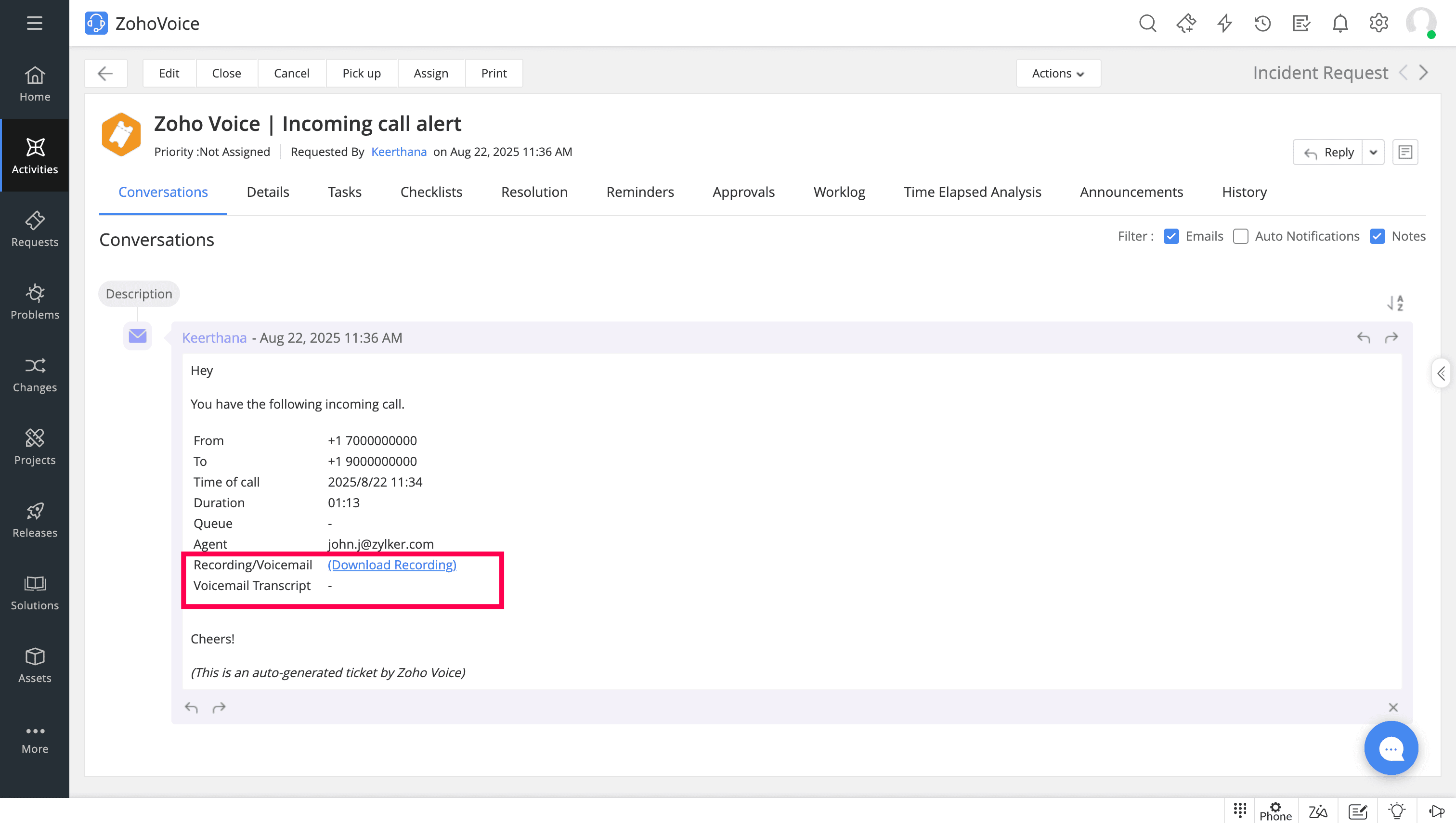The width and height of the screenshot is (1456, 823).
Task: Open the search magnifier icon
Action: click(1147, 24)
